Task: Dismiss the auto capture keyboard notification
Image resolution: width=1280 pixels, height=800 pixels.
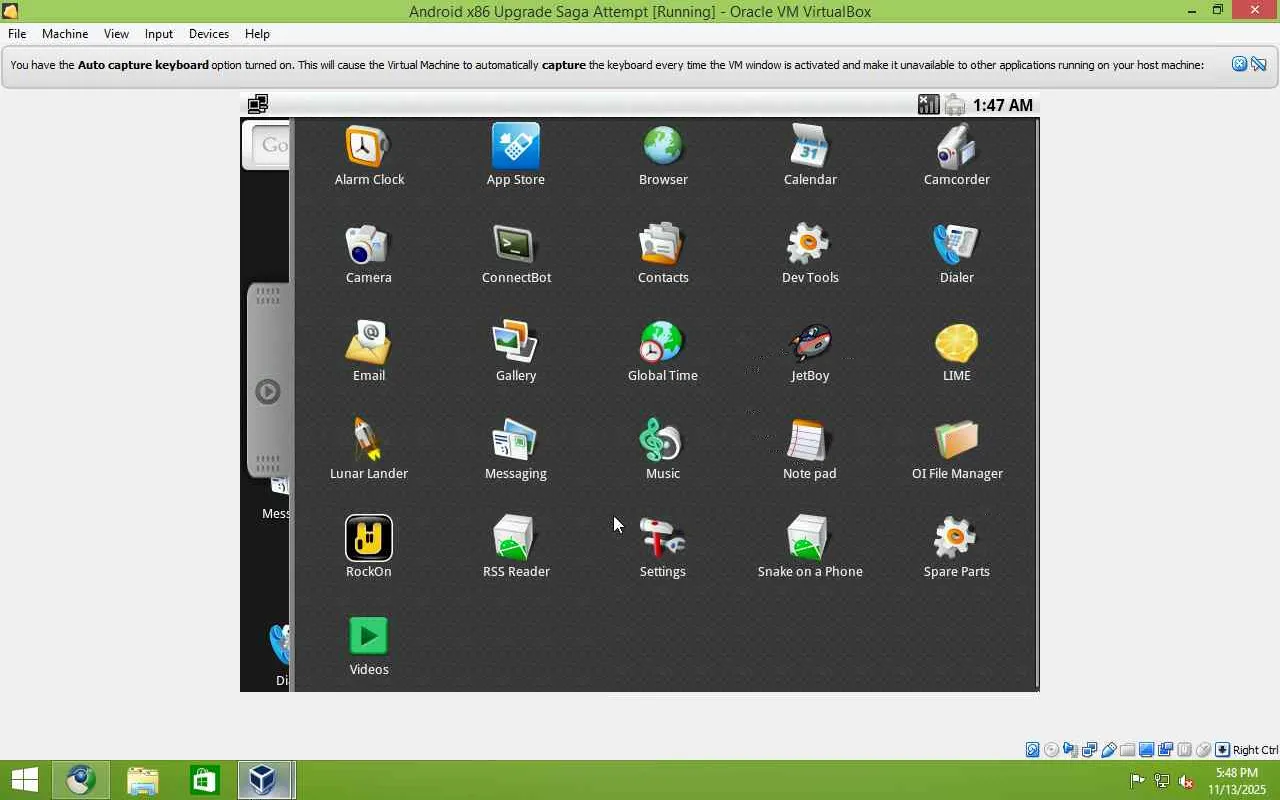Action: [x=1239, y=64]
